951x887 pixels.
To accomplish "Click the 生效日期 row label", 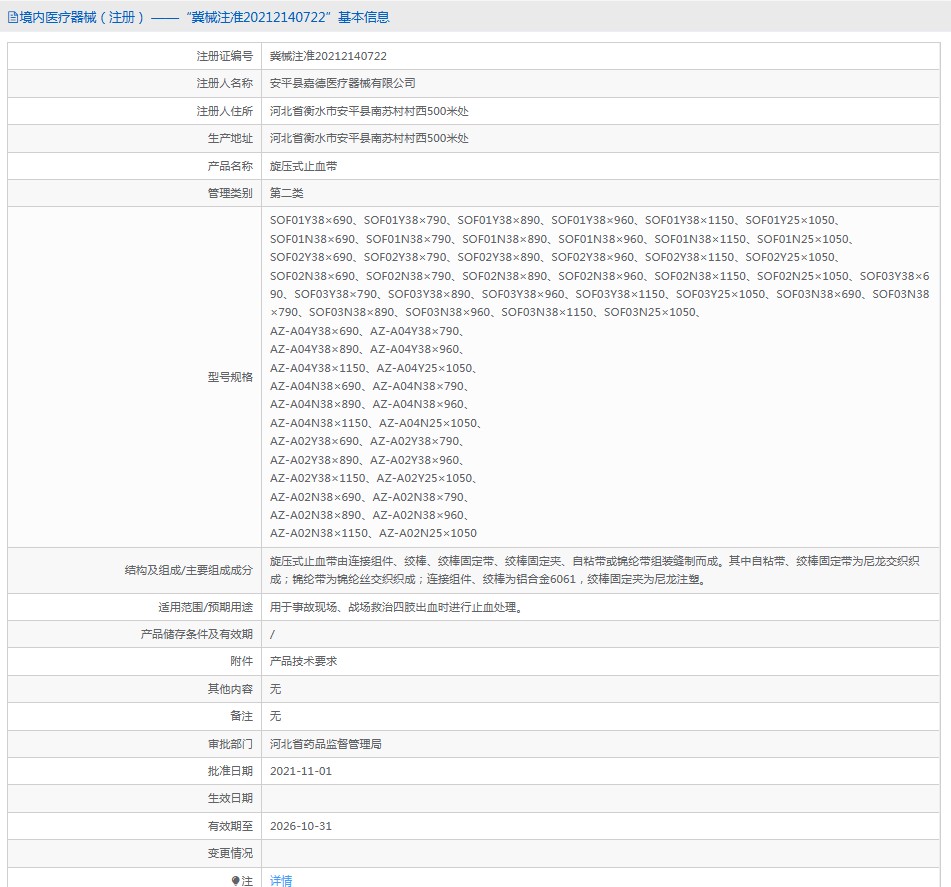I will coord(230,799).
